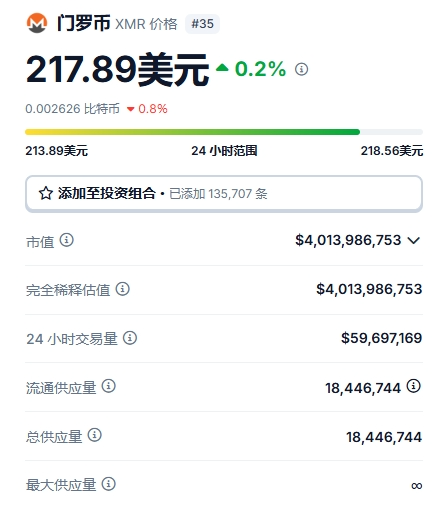Image resolution: width=444 pixels, height=506 pixels.
Task: Open info tooltip for 24 小时交易量
Action: tap(130, 338)
